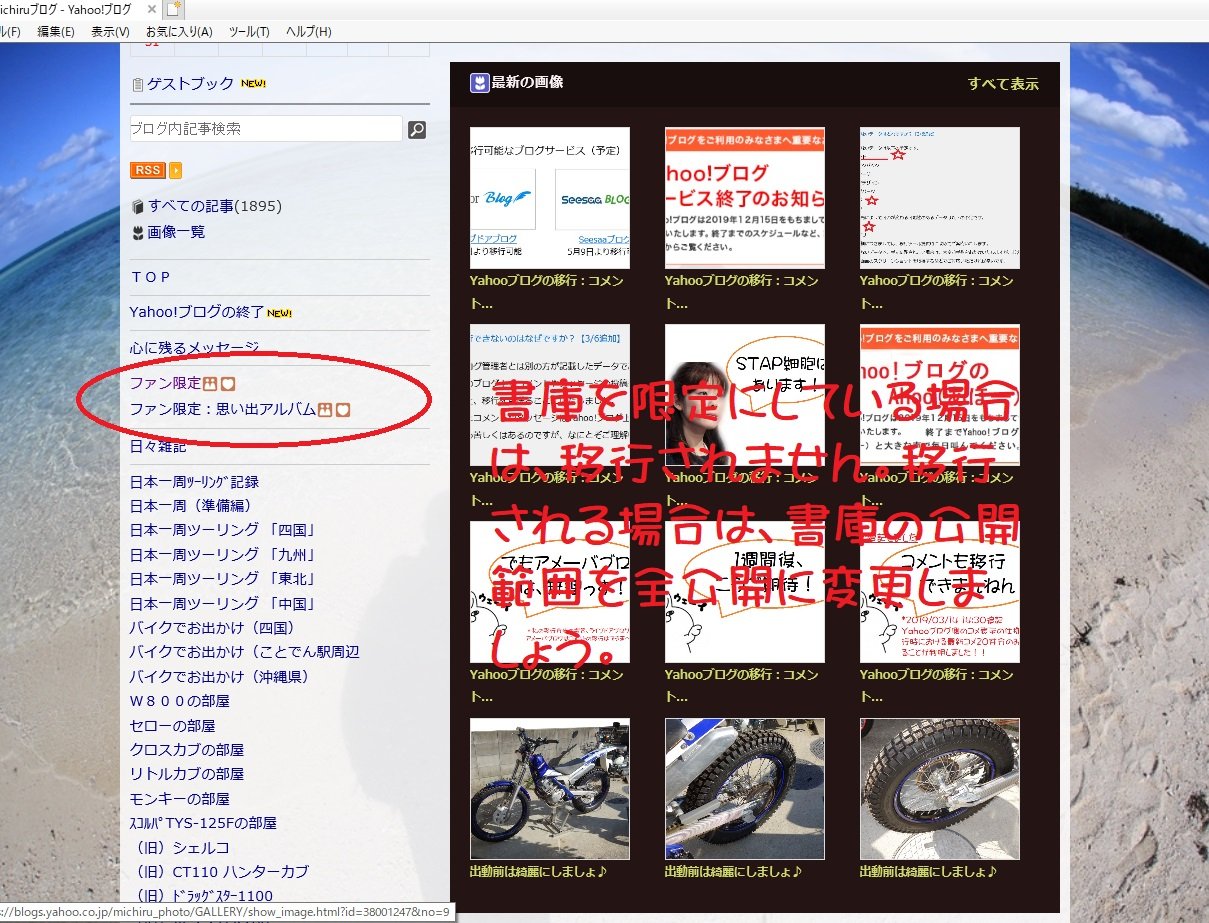Open the blue trials motorcycle photo thumbnail
Screen dimensions: 1209x923
(x=550, y=789)
